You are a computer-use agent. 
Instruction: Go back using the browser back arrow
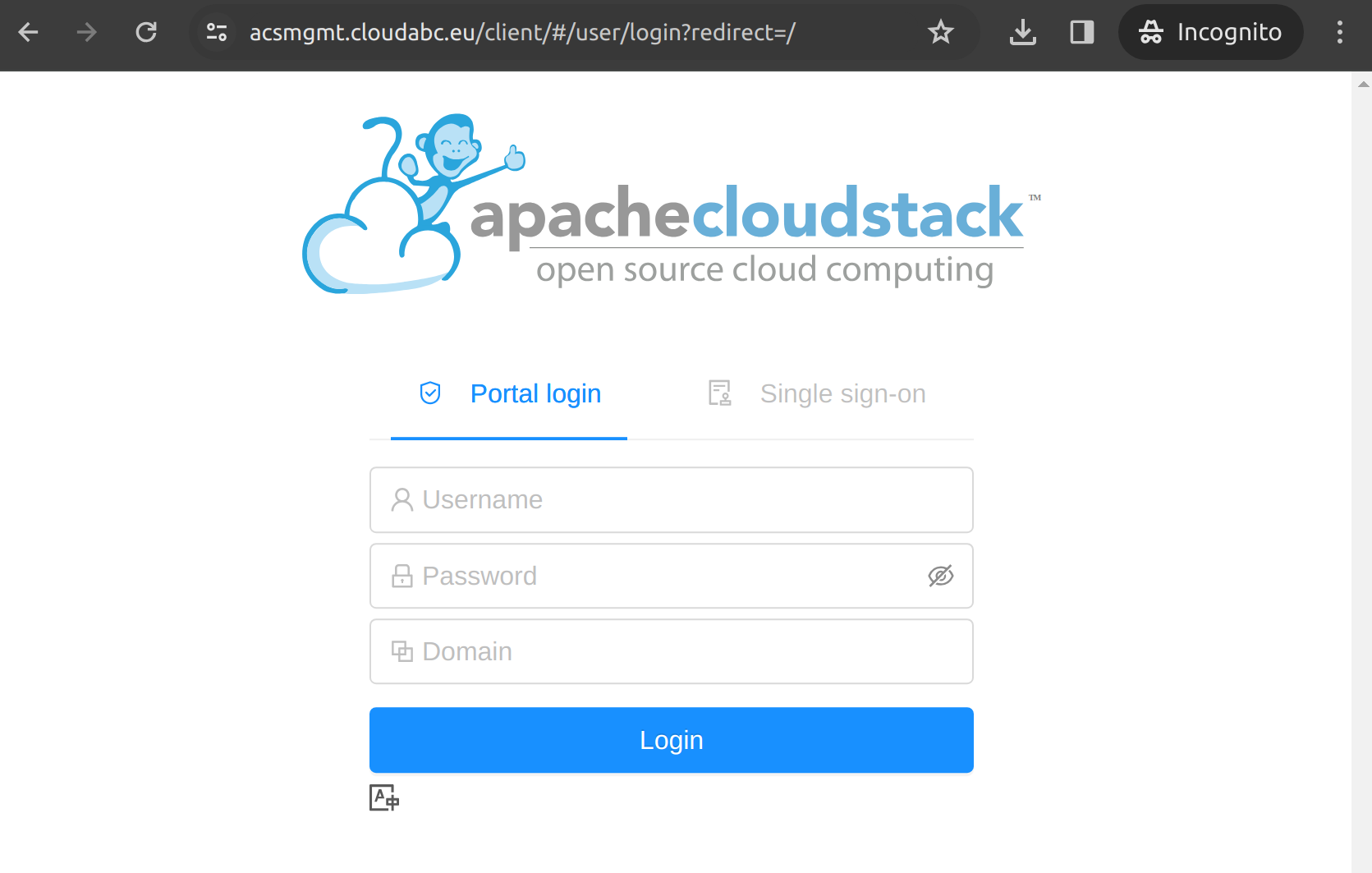click(x=29, y=32)
